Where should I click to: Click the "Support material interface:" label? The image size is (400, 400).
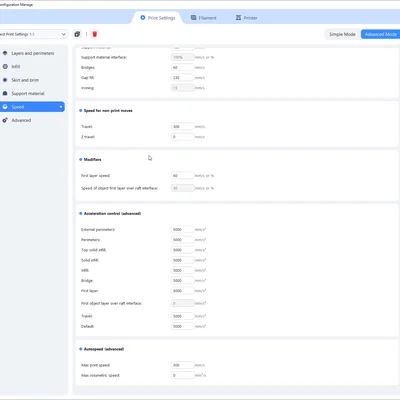pyautogui.click(x=104, y=57)
